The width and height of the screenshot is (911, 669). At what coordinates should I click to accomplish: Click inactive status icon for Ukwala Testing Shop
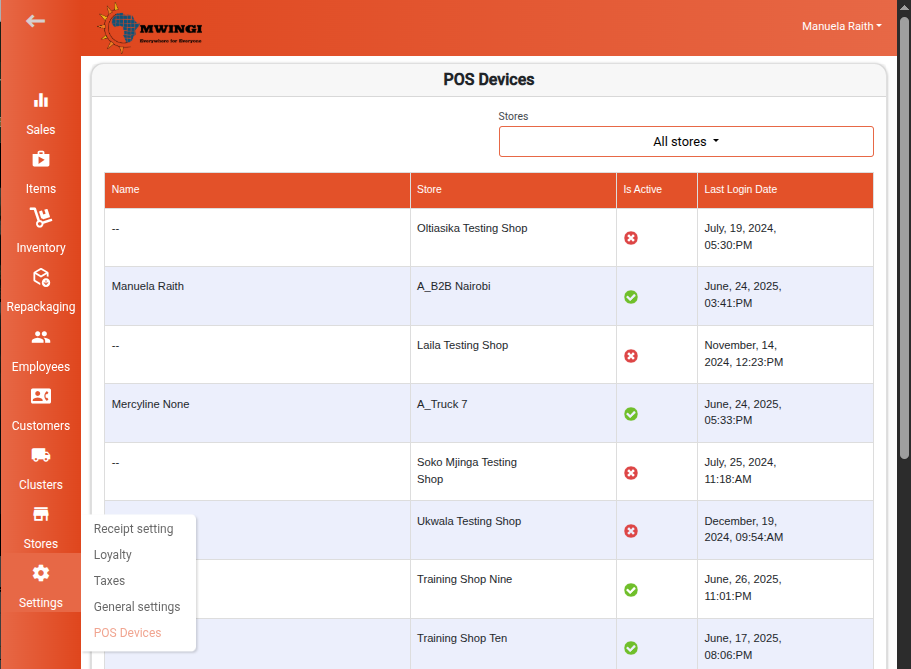pos(631,531)
